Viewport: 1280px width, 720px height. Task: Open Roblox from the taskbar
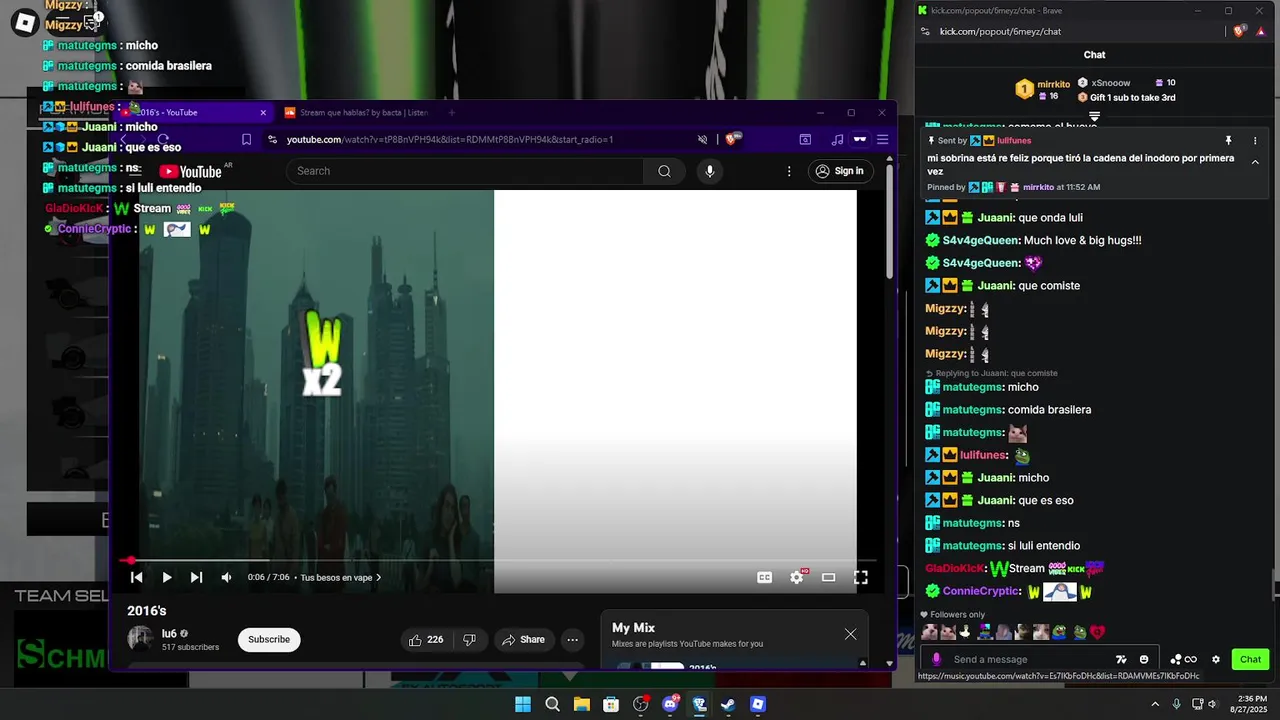pyautogui.click(x=758, y=704)
